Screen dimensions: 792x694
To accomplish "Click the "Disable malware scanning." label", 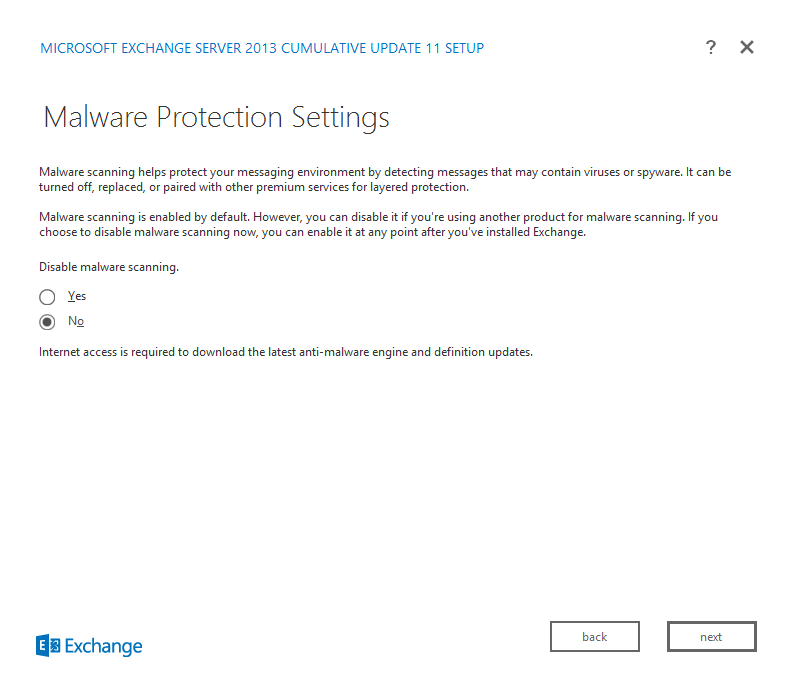I will (109, 267).
